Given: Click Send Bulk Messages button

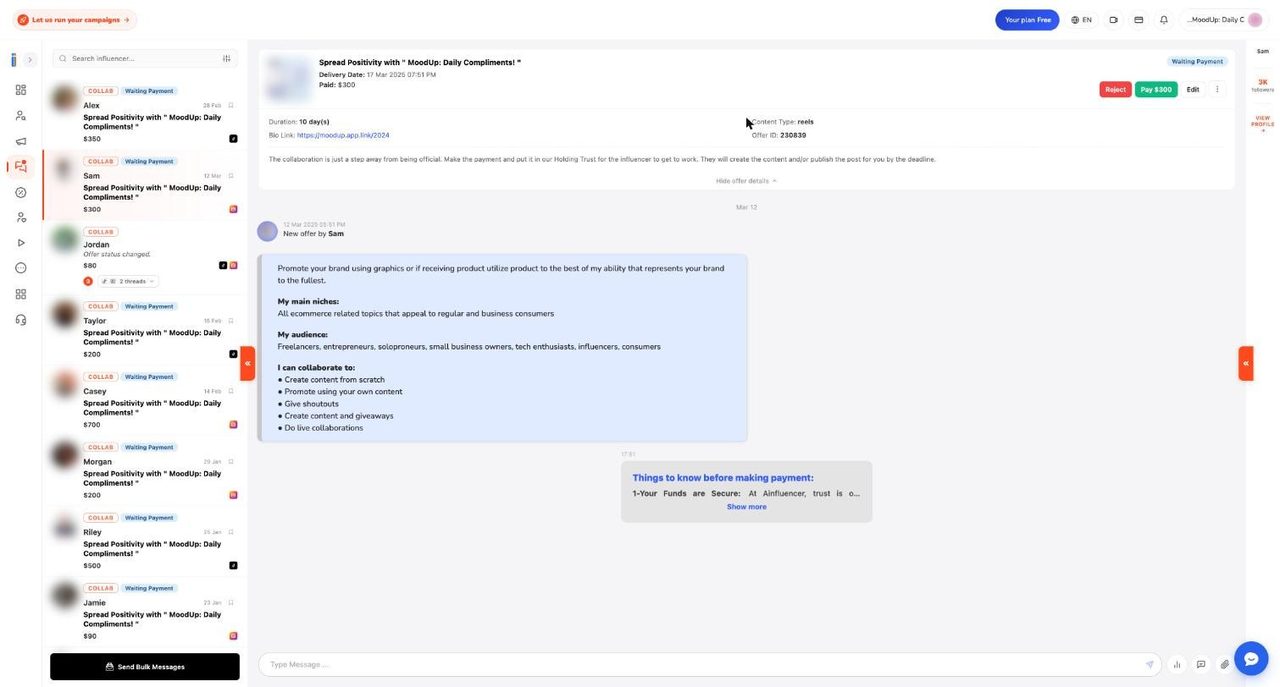Looking at the screenshot, I should [x=145, y=666].
